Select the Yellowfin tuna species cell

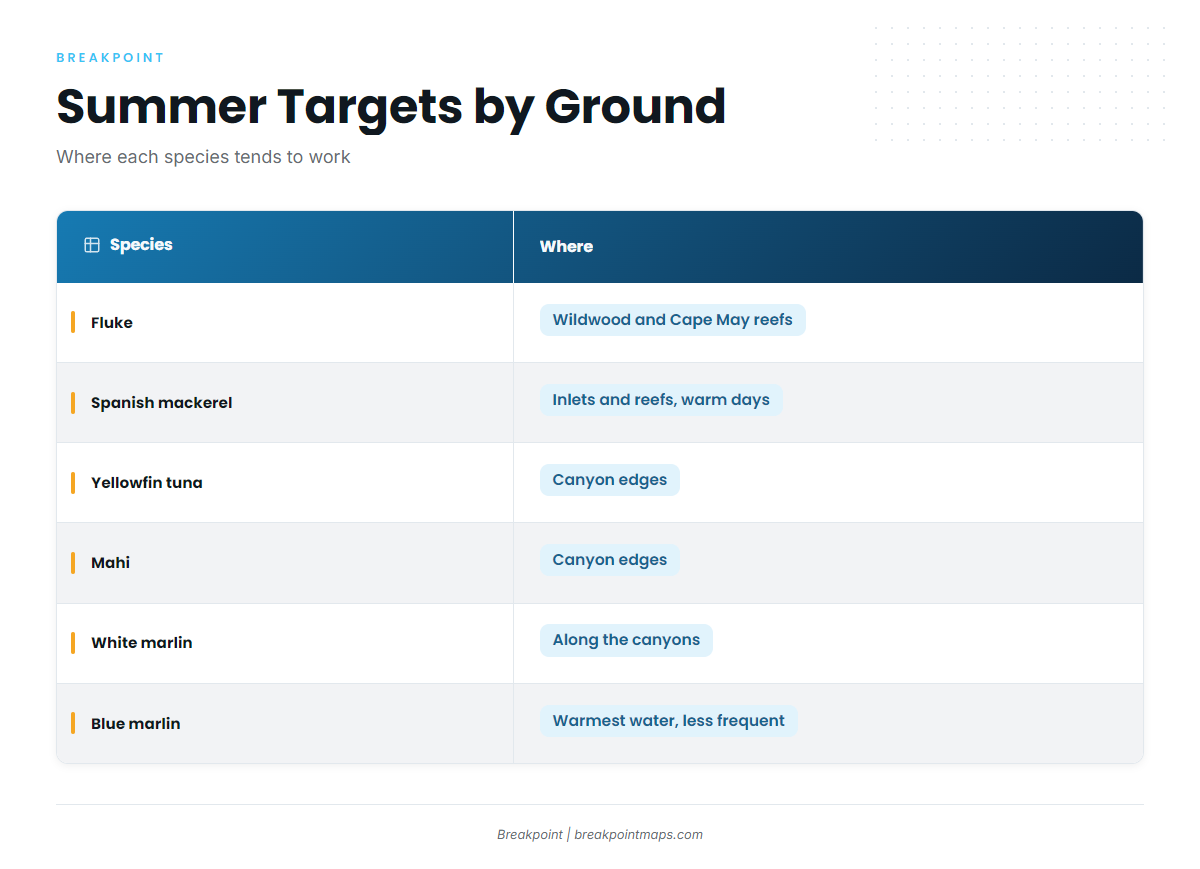coord(285,483)
